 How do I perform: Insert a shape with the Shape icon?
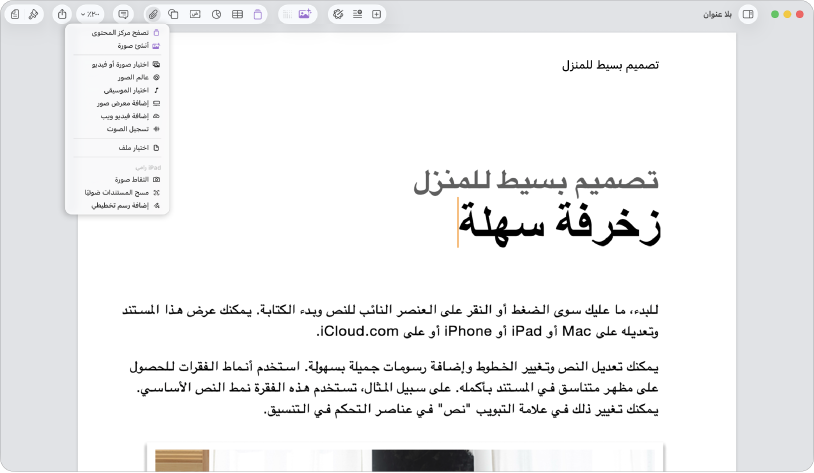(x=173, y=15)
